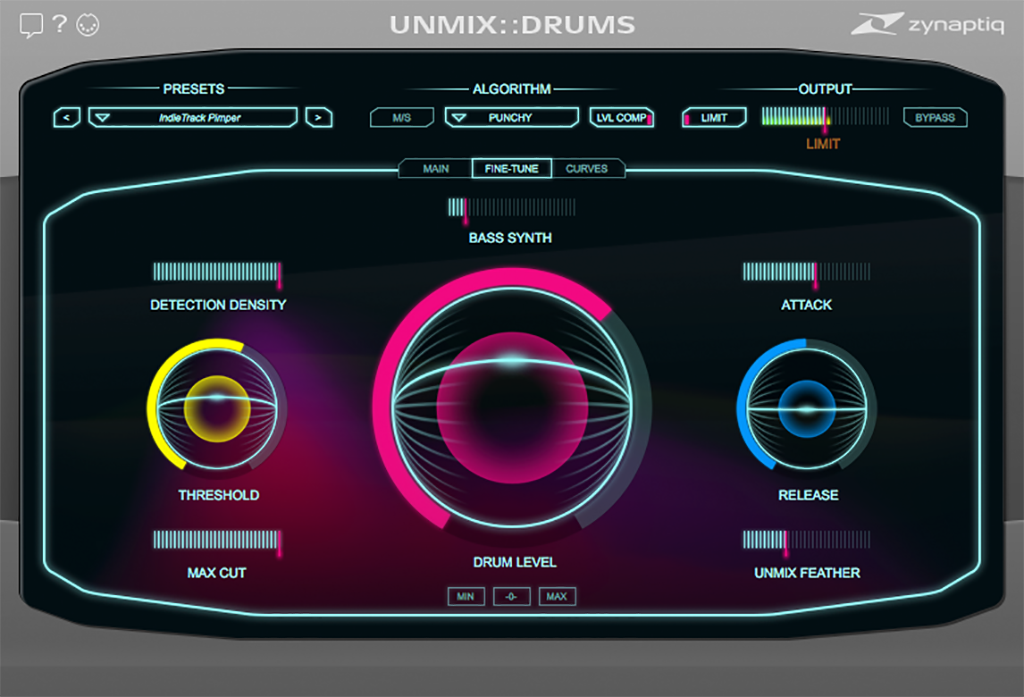The width and height of the screenshot is (1024, 697).
Task: Open the IndieTrack Pimper preset dropdown
Action: pyautogui.click(x=193, y=118)
